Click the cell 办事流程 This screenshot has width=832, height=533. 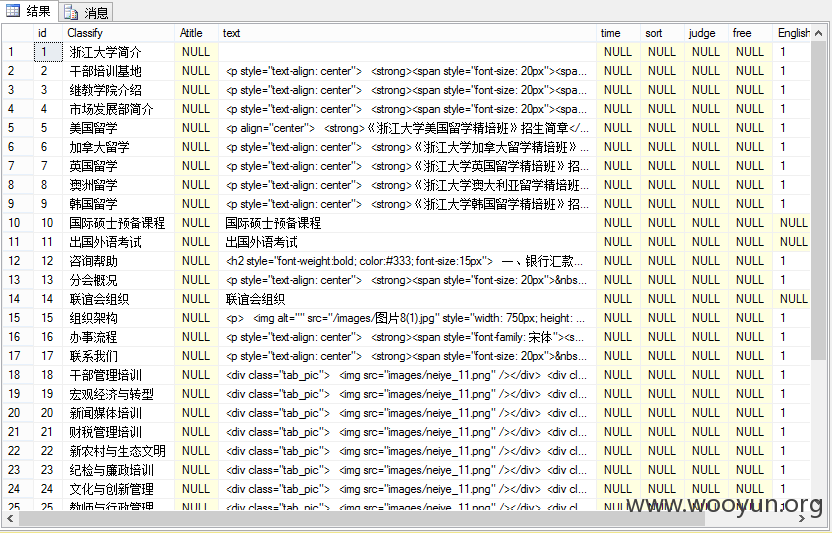(x=118, y=337)
